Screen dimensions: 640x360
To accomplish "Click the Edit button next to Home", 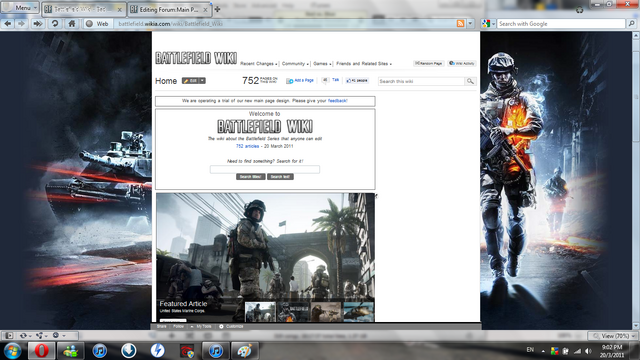I will (190, 81).
